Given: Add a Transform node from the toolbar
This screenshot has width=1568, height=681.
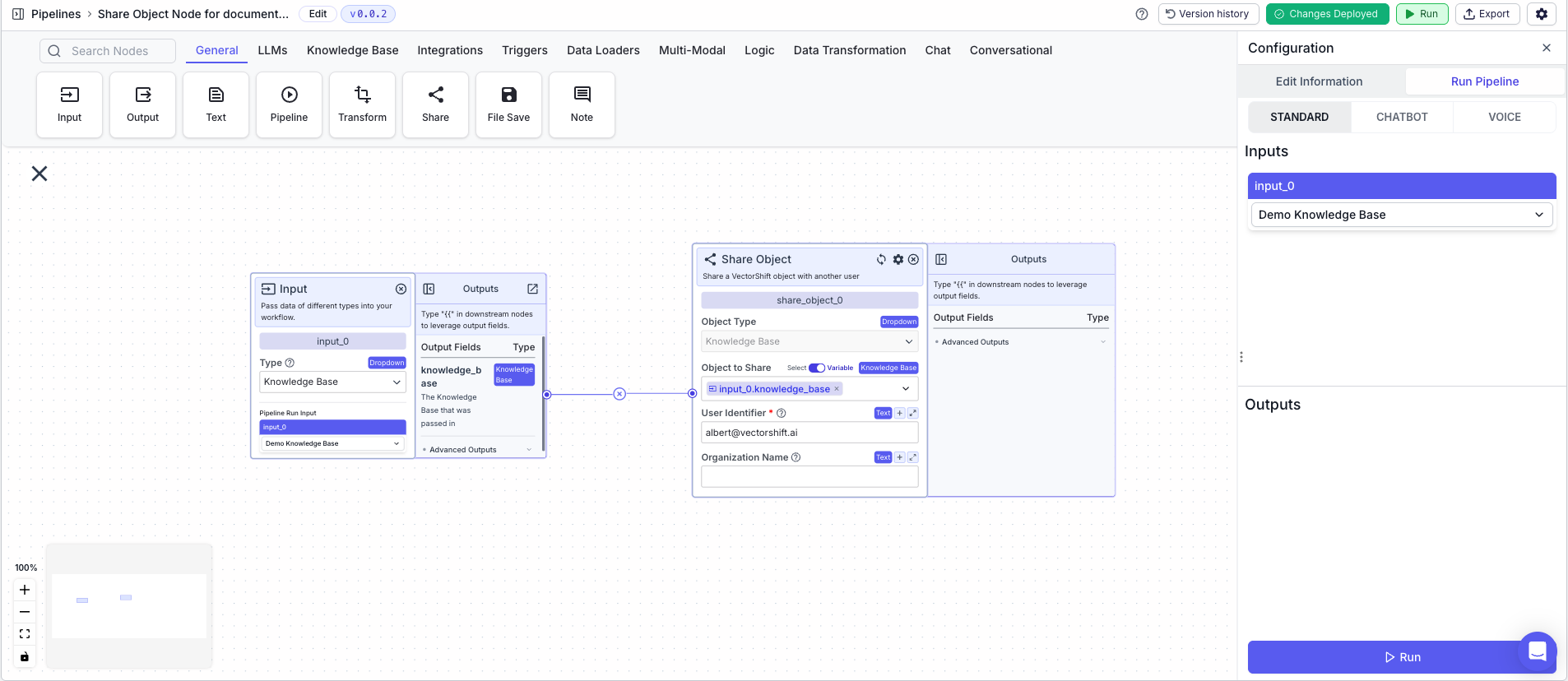Looking at the screenshot, I should (x=362, y=104).
